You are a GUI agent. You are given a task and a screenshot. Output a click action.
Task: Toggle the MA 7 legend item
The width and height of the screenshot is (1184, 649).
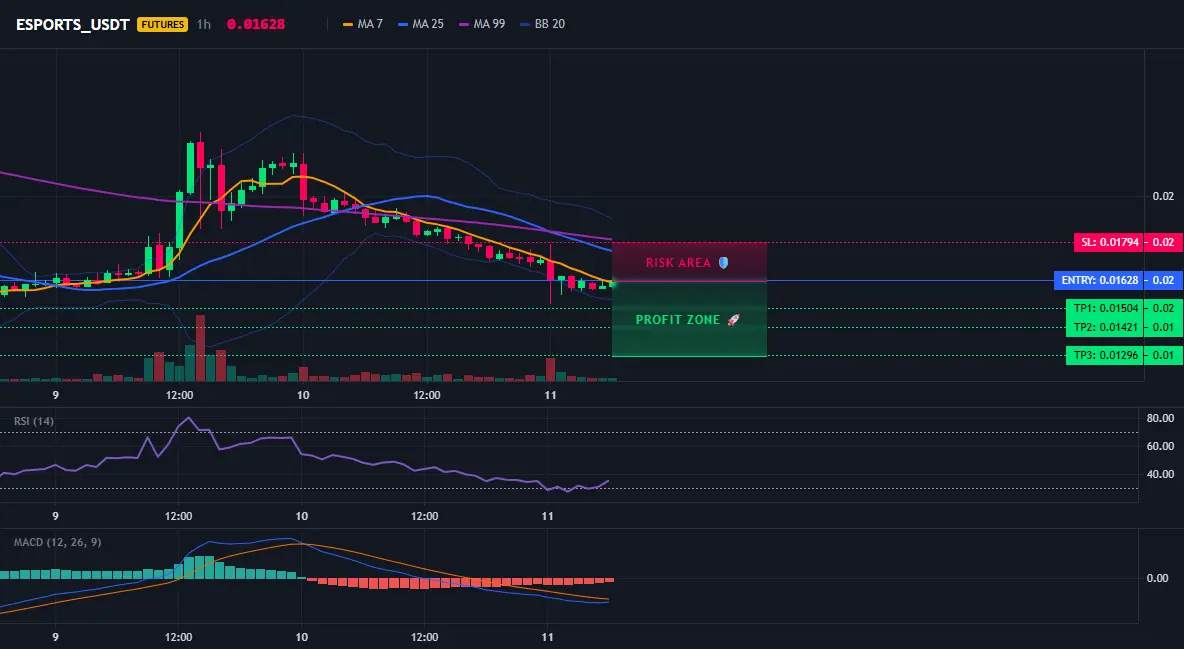pos(362,24)
